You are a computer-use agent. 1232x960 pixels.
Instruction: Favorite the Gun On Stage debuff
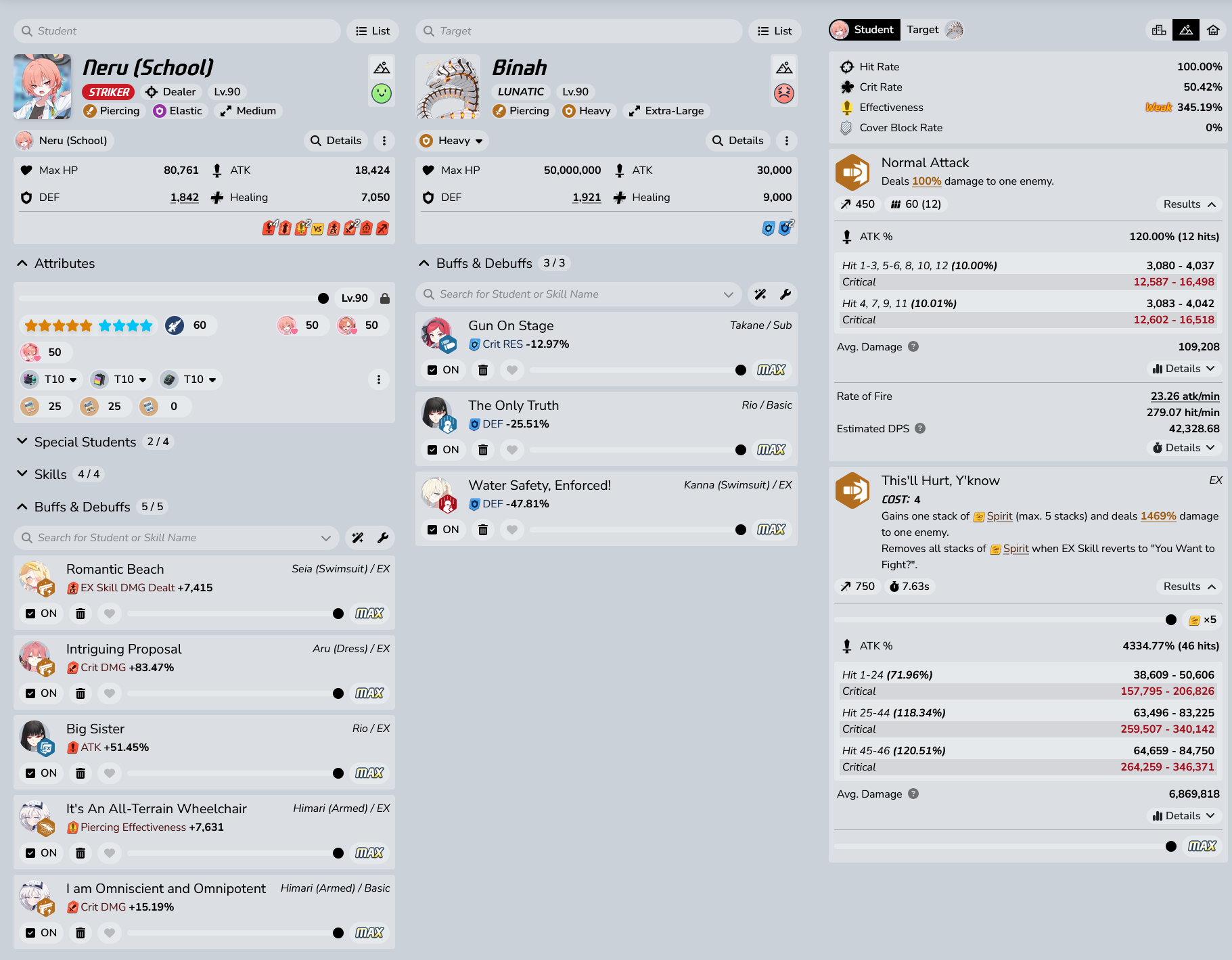[512, 370]
